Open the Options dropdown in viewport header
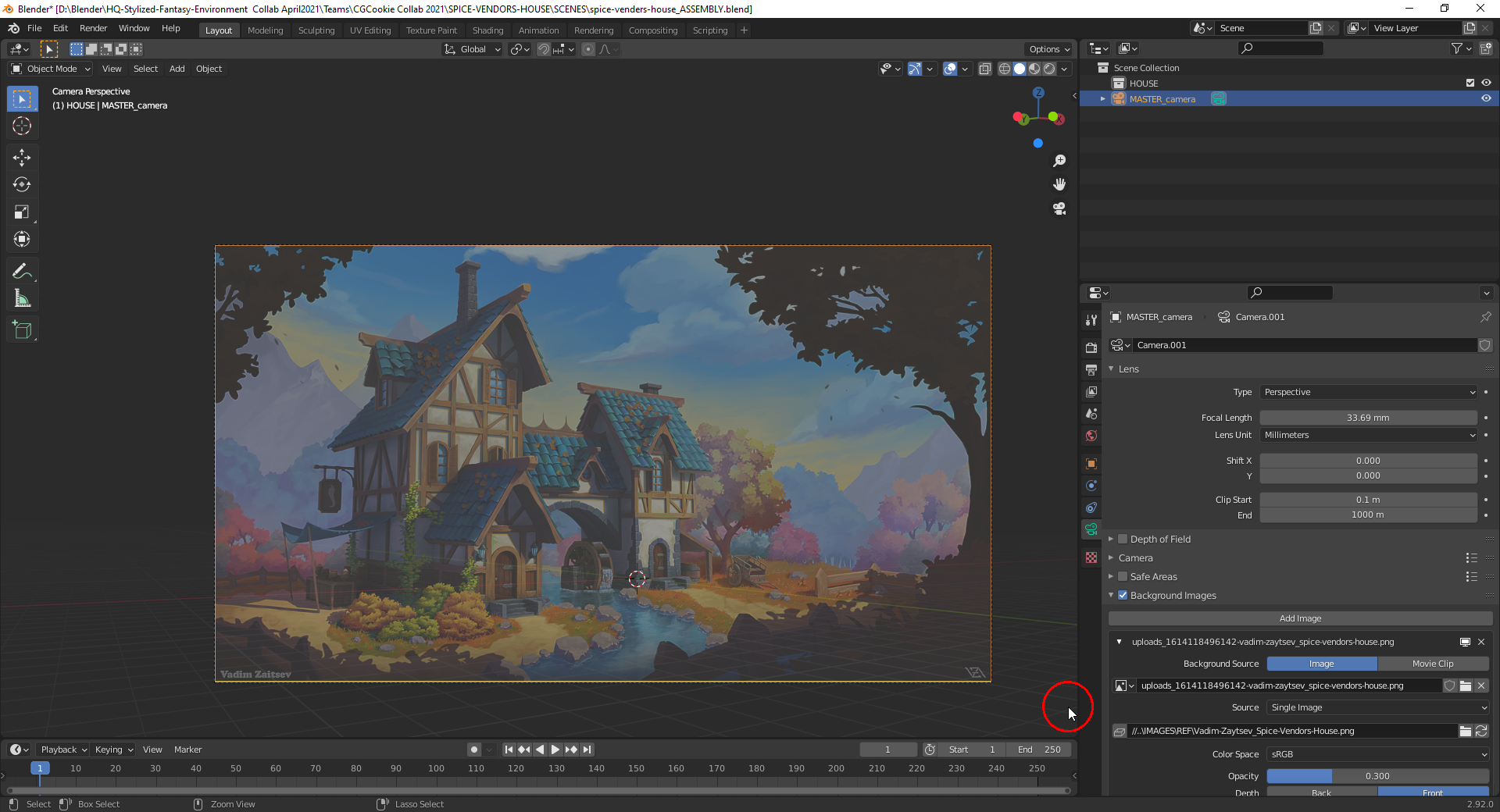Viewport: 1500px width, 812px height. coord(1049,50)
